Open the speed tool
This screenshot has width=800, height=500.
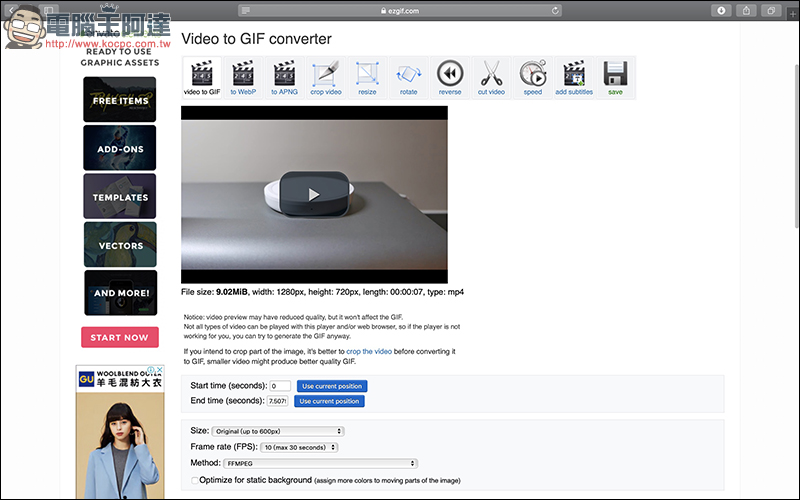[532, 78]
